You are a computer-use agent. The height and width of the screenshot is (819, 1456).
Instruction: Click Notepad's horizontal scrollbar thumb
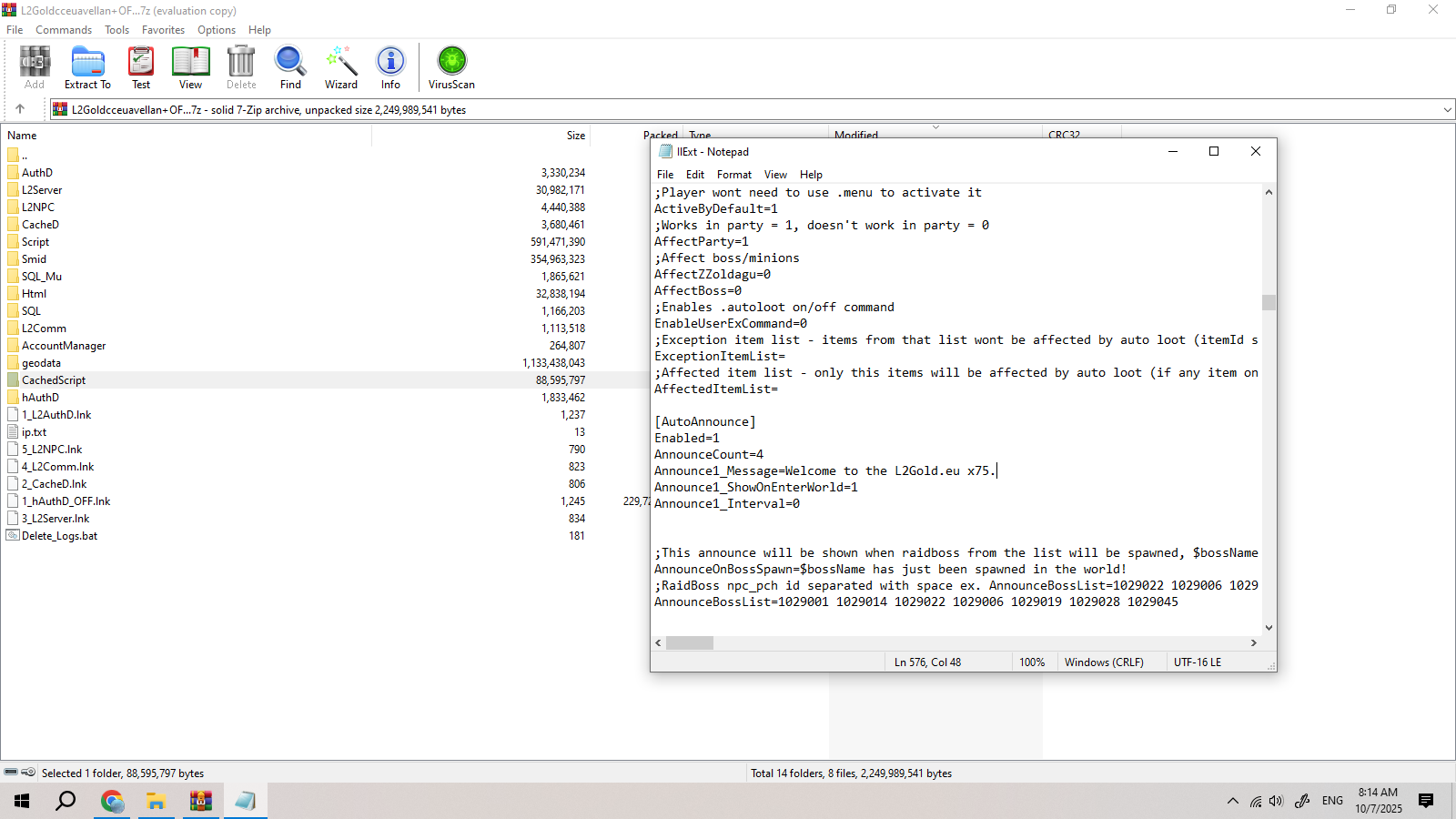[x=690, y=643]
